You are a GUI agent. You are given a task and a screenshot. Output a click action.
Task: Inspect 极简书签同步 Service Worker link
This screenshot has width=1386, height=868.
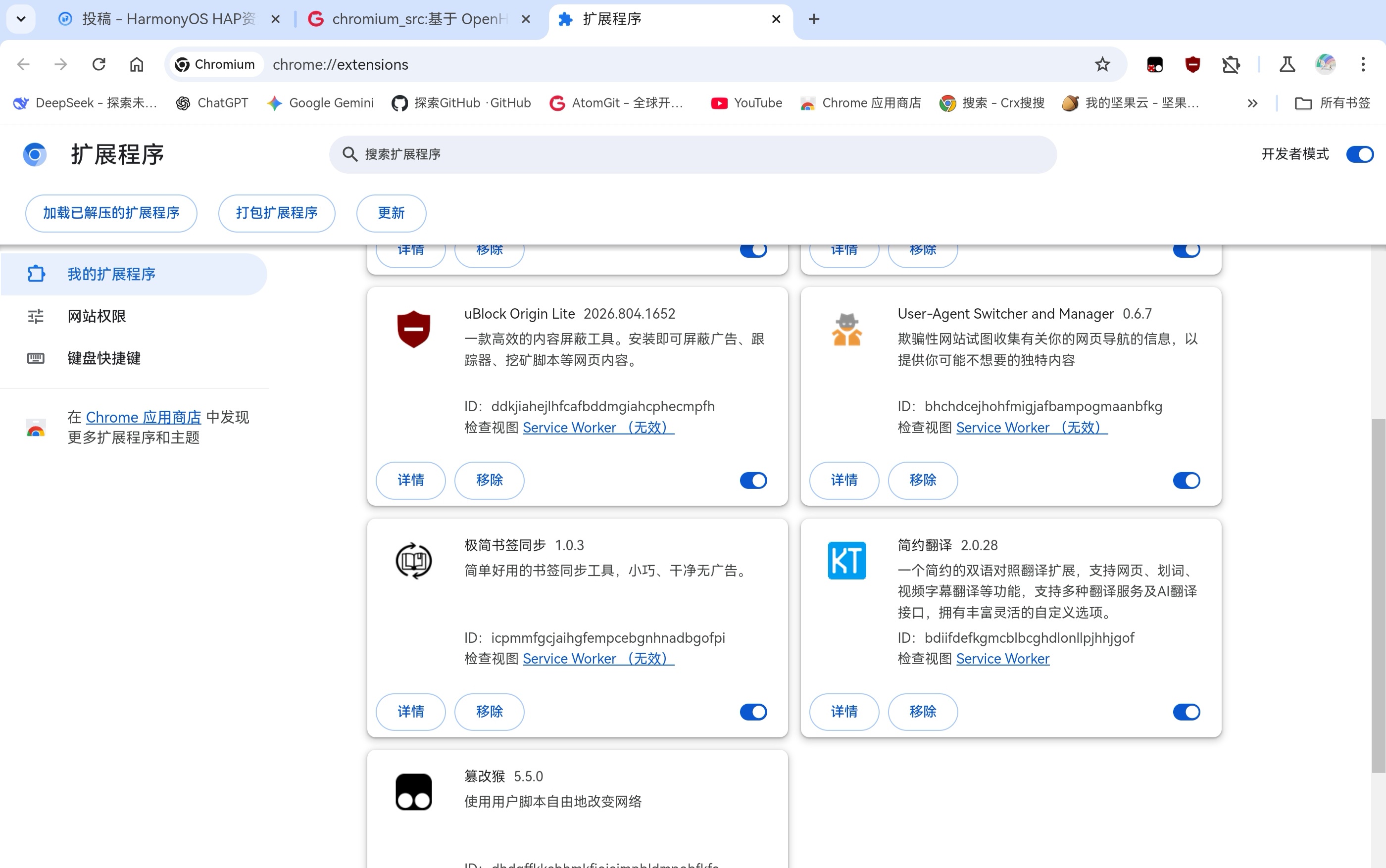tap(598, 659)
